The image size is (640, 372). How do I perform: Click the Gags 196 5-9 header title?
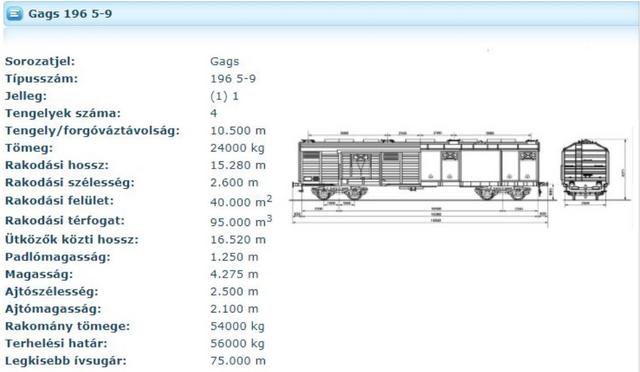pos(70,14)
